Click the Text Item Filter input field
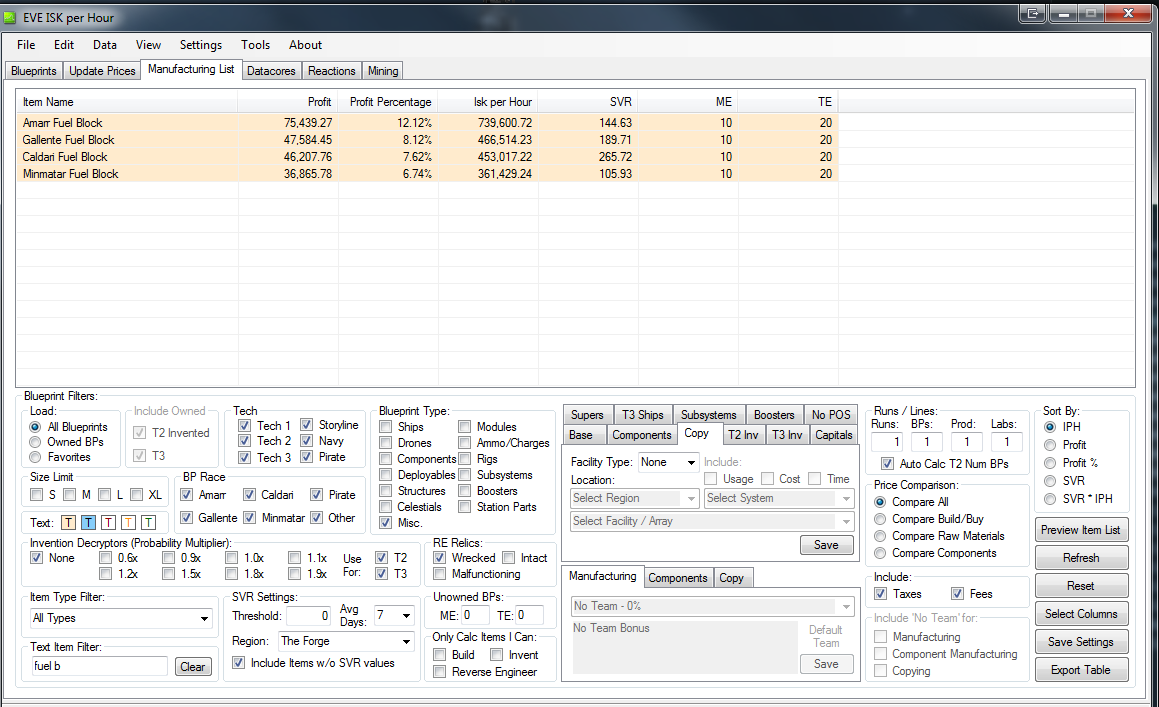 pos(99,666)
